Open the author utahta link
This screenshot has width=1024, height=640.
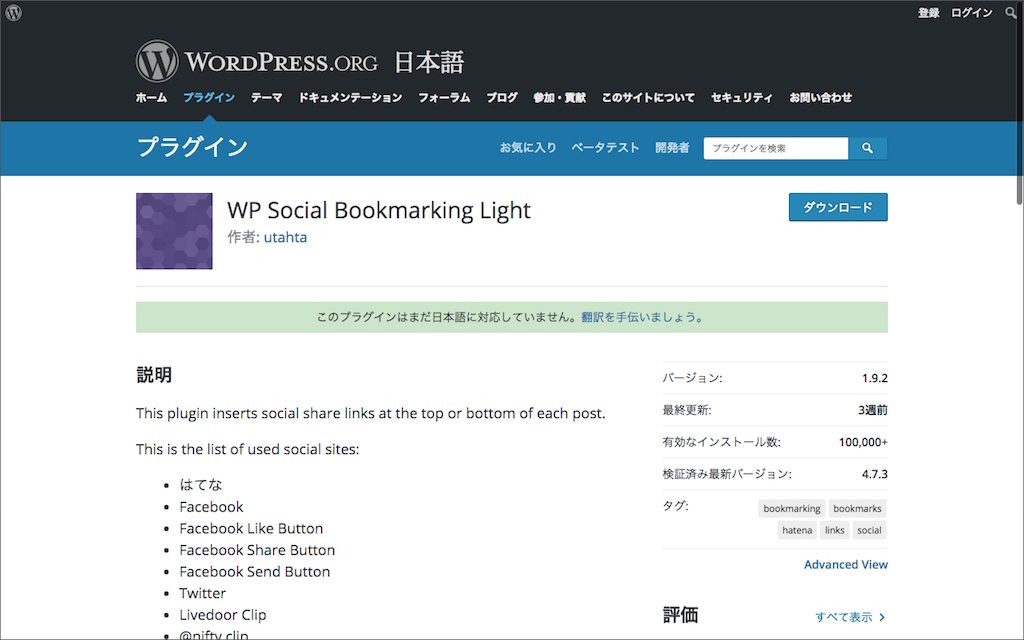tap(285, 237)
